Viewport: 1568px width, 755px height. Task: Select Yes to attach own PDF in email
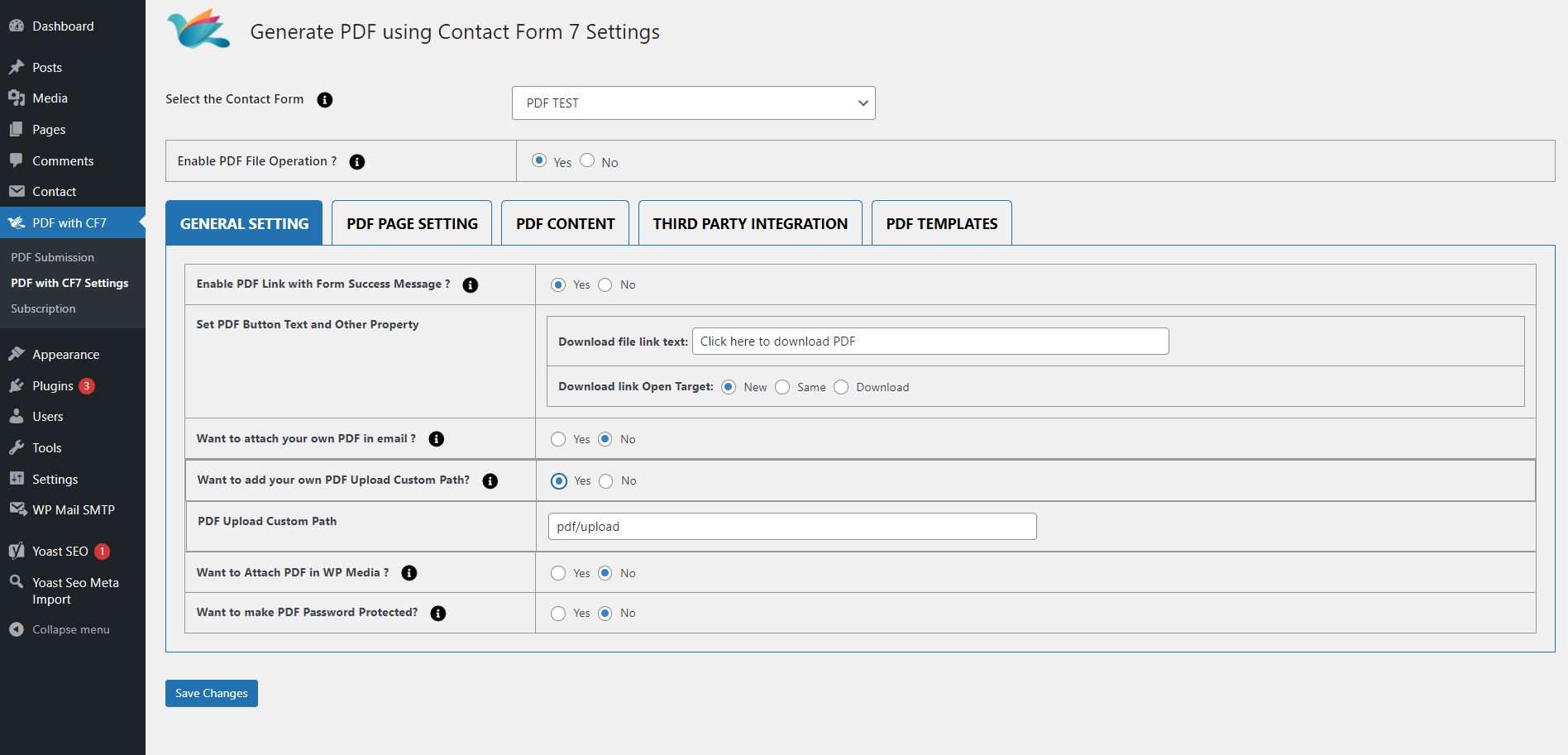click(x=558, y=439)
